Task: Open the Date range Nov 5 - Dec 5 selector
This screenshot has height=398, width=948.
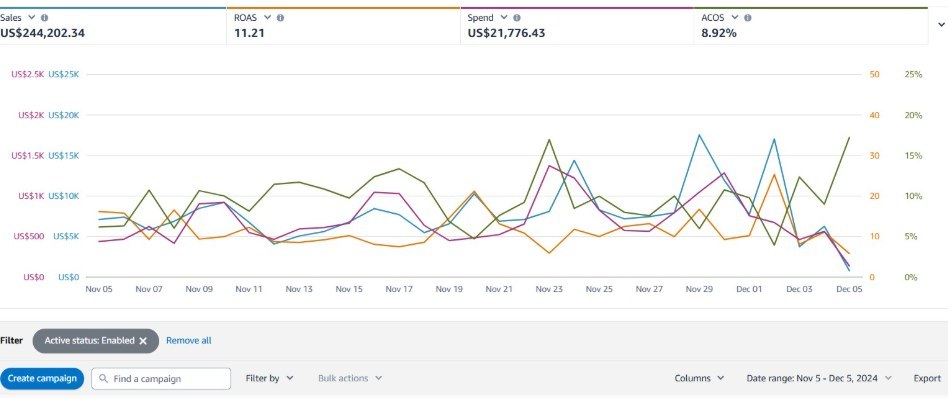Action: 819,379
